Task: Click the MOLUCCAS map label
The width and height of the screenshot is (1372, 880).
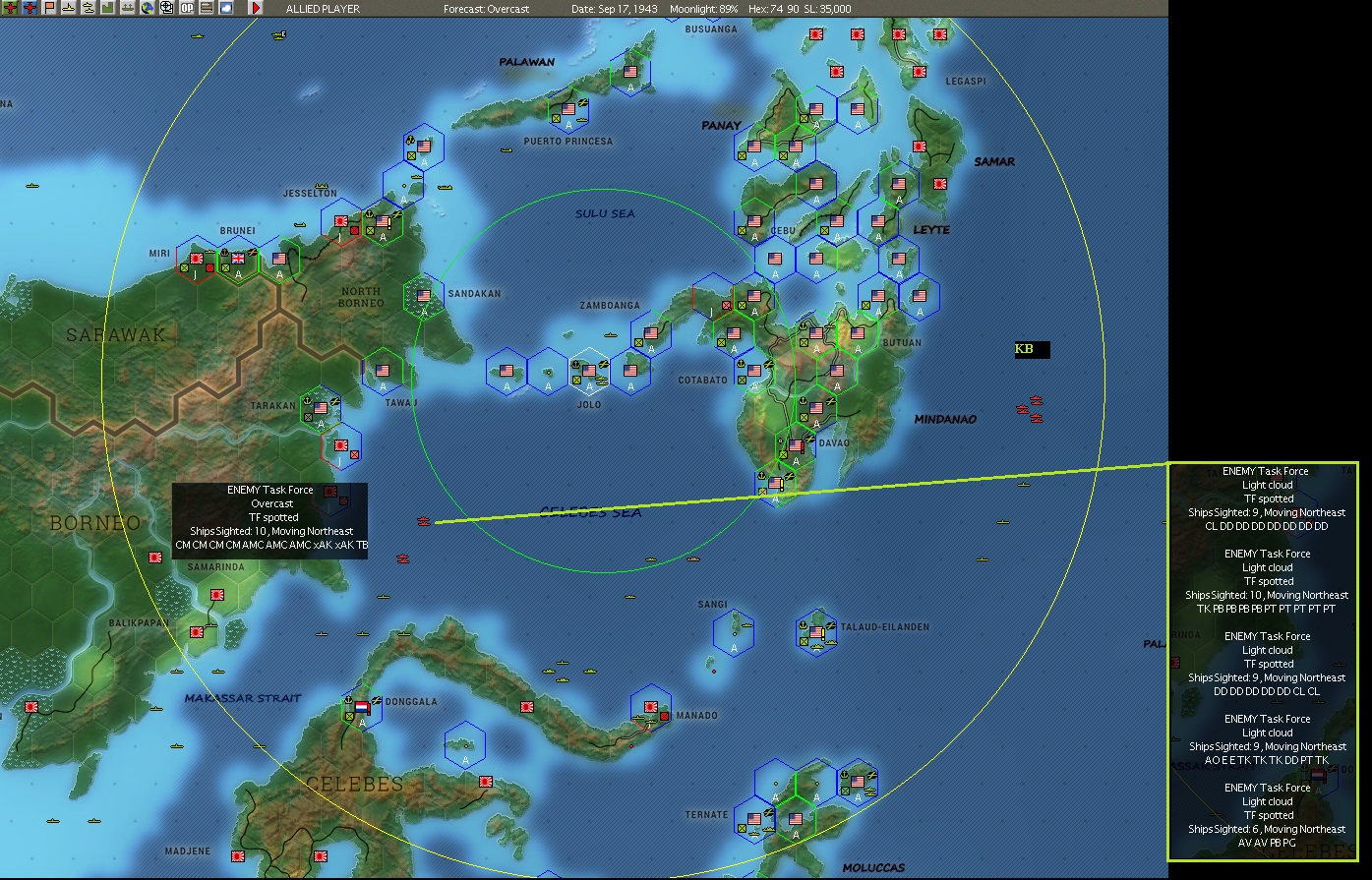Action: pyautogui.click(x=873, y=867)
